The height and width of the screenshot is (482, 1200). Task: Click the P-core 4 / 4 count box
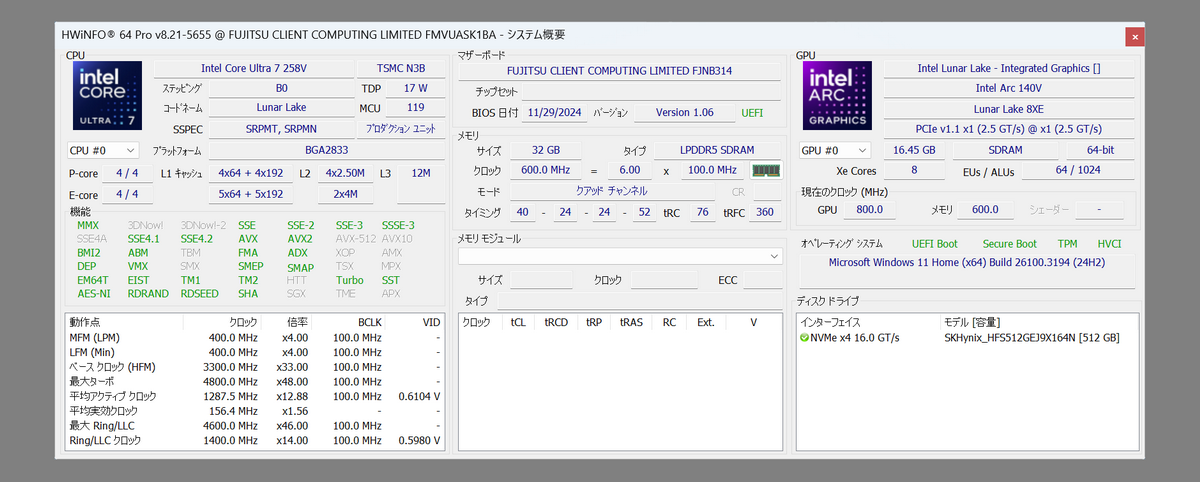[x=127, y=173]
